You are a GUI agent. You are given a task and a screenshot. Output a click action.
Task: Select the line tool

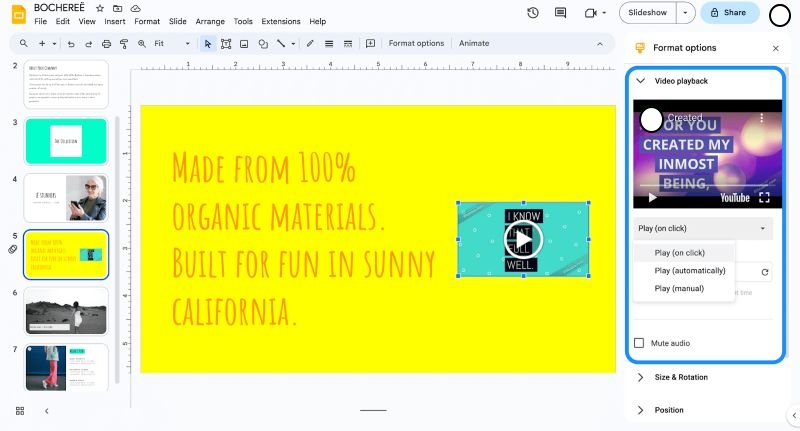281,43
